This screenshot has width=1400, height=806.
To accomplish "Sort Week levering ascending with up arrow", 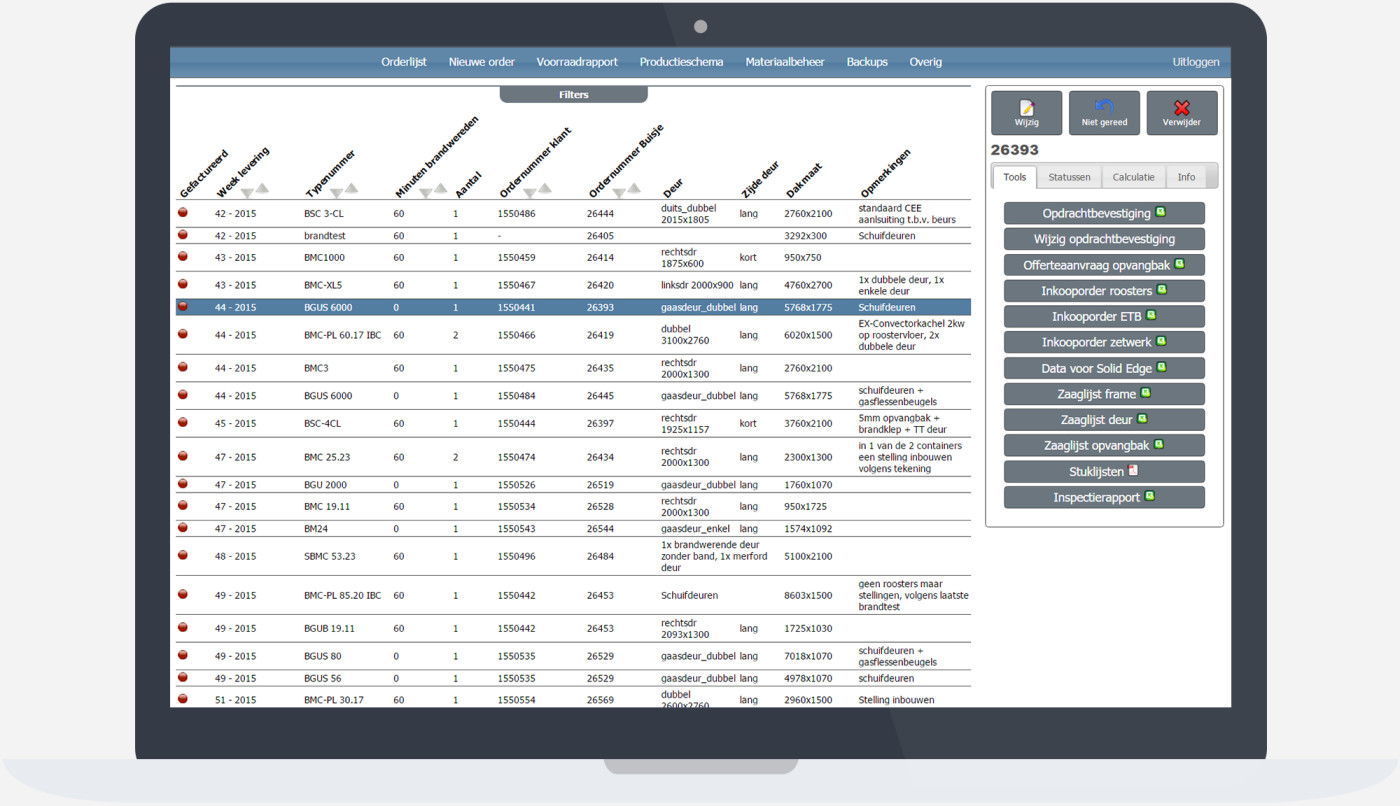I will click(262, 188).
